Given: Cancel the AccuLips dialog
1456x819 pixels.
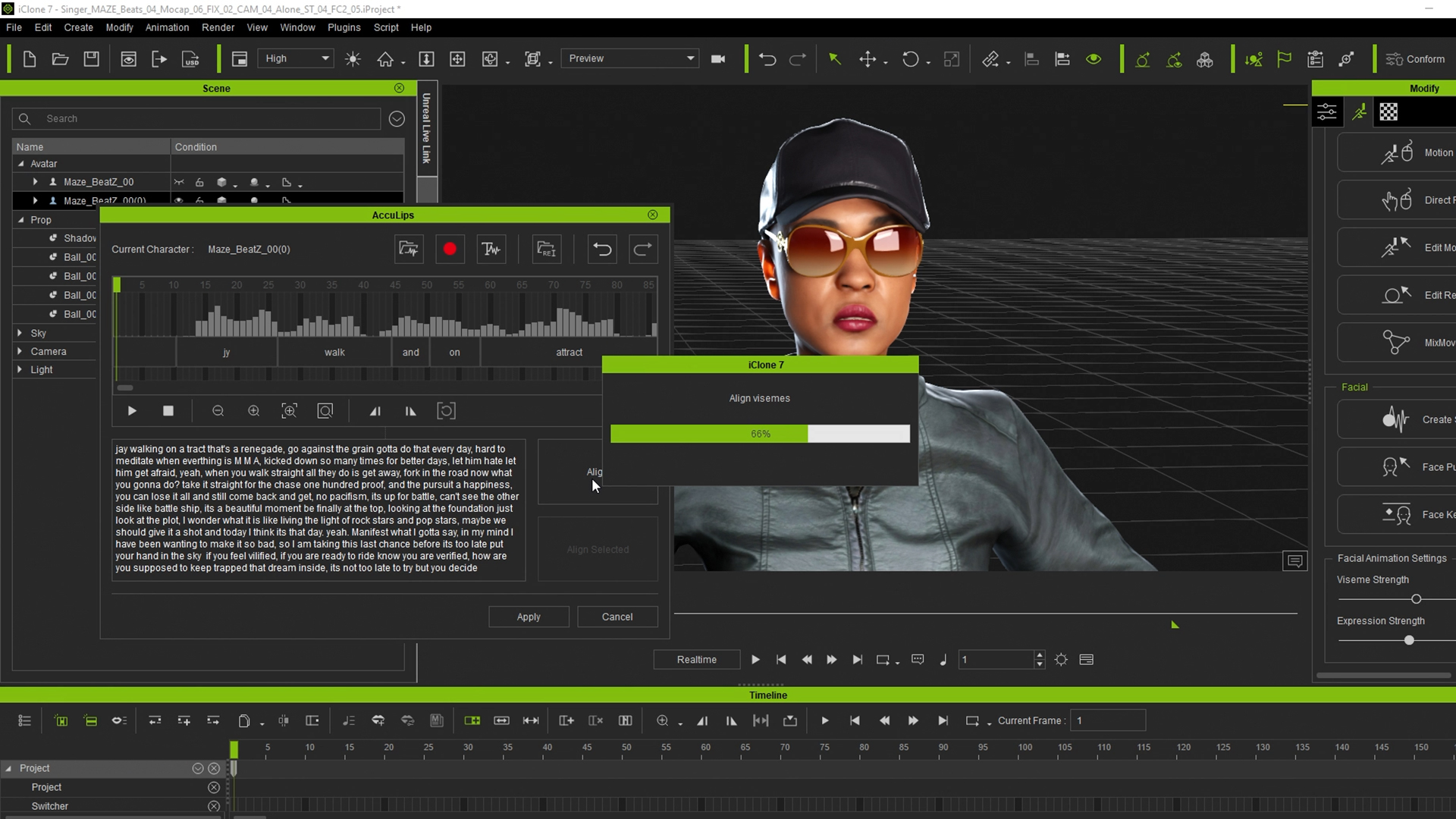Looking at the screenshot, I should [x=617, y=617].
